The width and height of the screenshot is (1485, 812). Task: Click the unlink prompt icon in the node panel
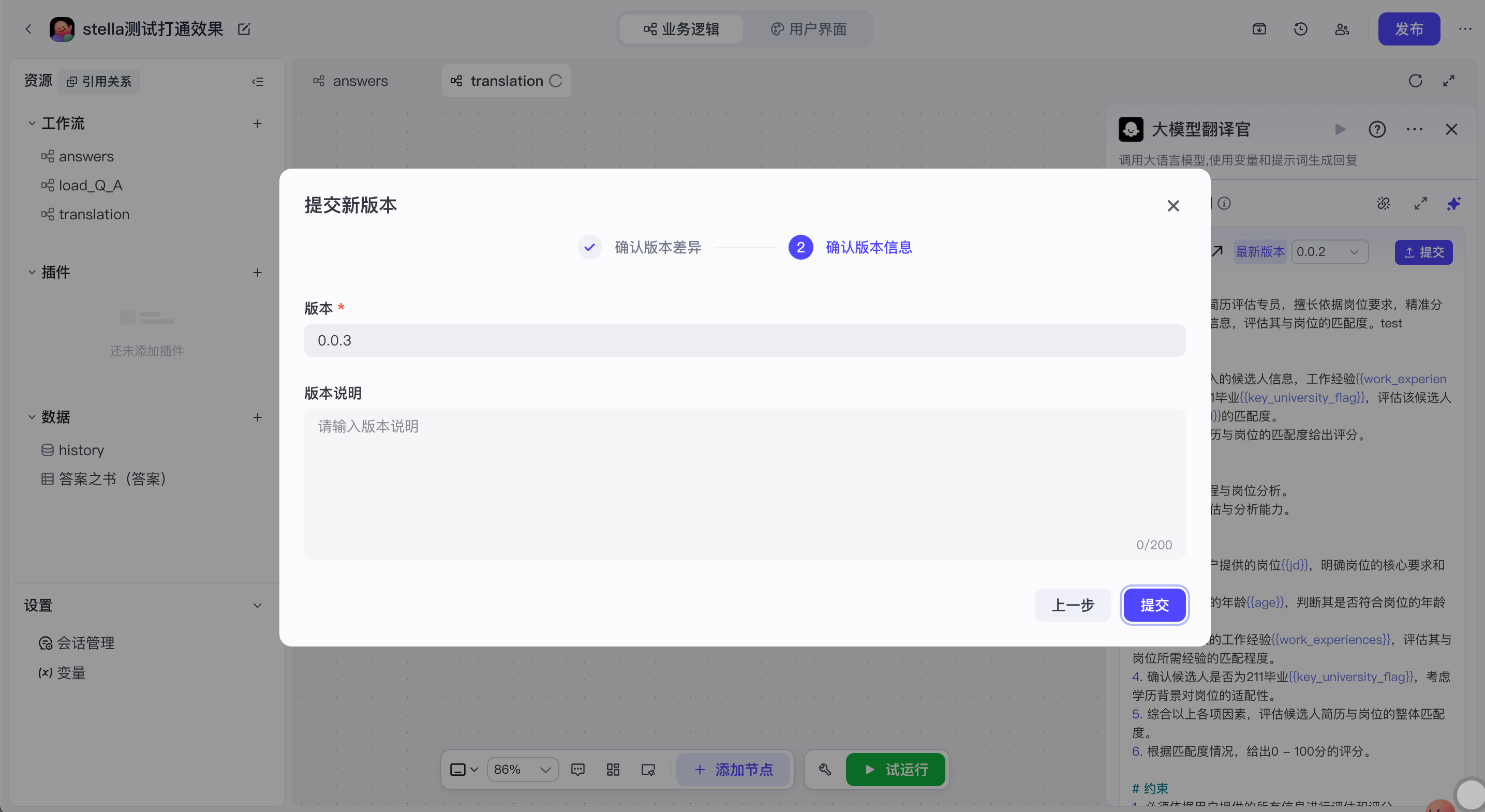pyautogui.click(x=1384, y=203)
